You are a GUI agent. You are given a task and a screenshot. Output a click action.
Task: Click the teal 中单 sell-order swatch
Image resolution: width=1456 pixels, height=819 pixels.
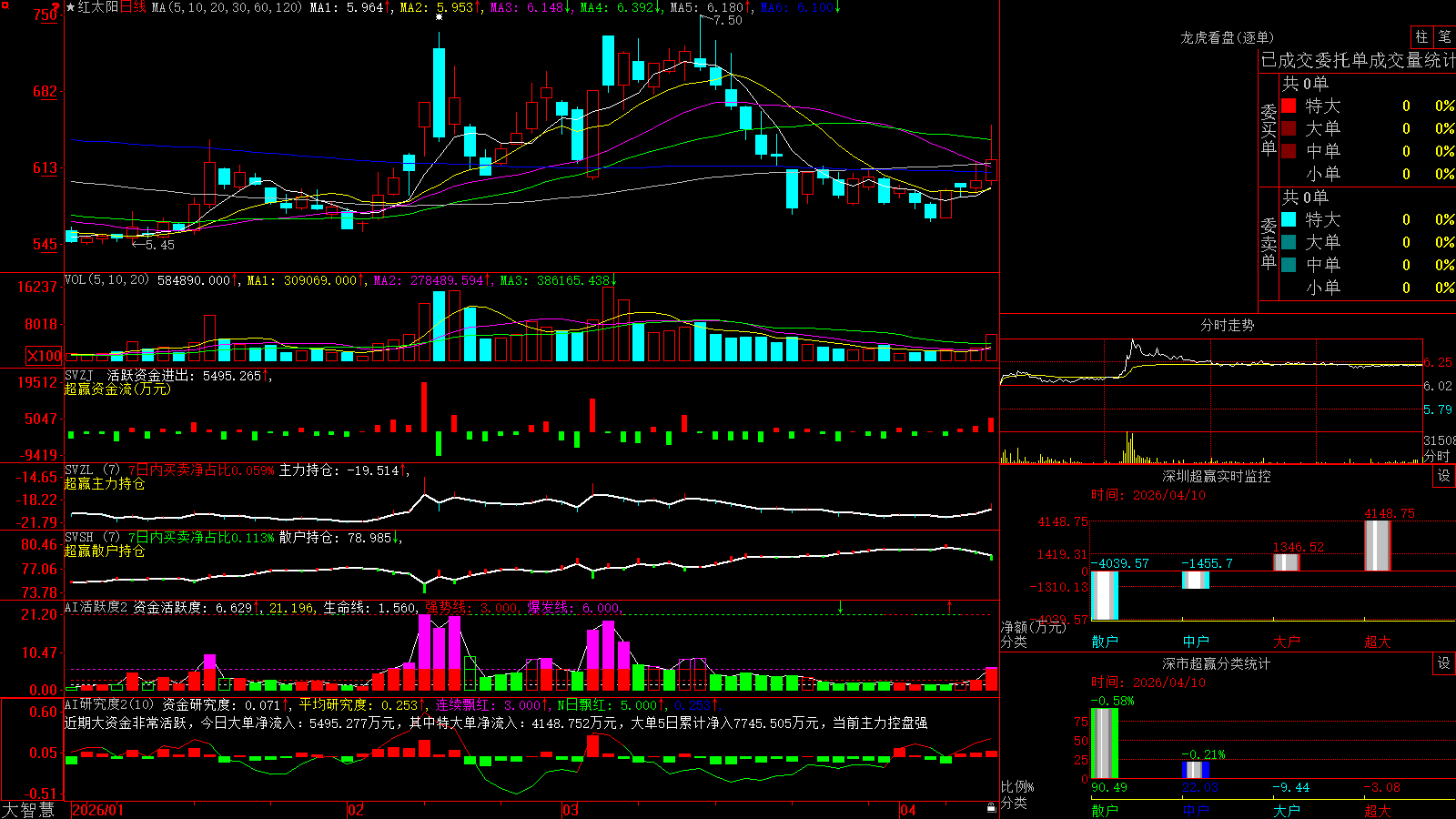point(1289,265)
